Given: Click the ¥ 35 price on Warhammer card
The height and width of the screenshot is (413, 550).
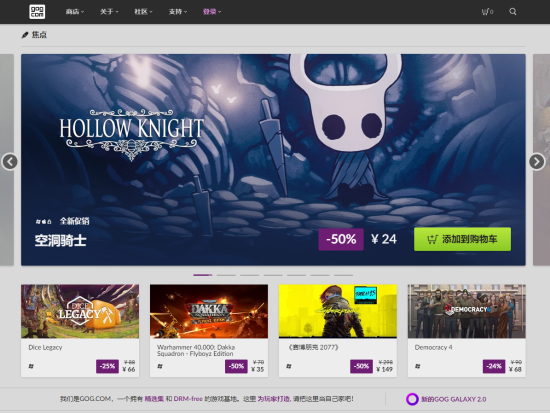Looking at the screenshot, I should click(257, 369).
